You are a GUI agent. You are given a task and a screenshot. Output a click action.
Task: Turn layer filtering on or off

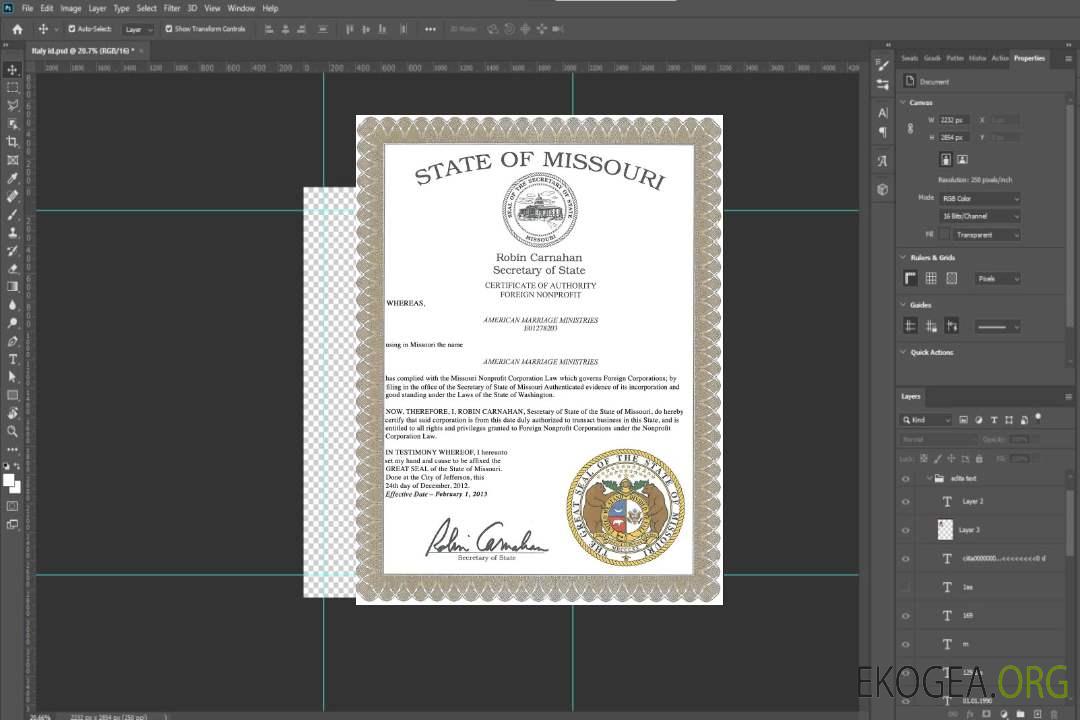point(1038,417)
